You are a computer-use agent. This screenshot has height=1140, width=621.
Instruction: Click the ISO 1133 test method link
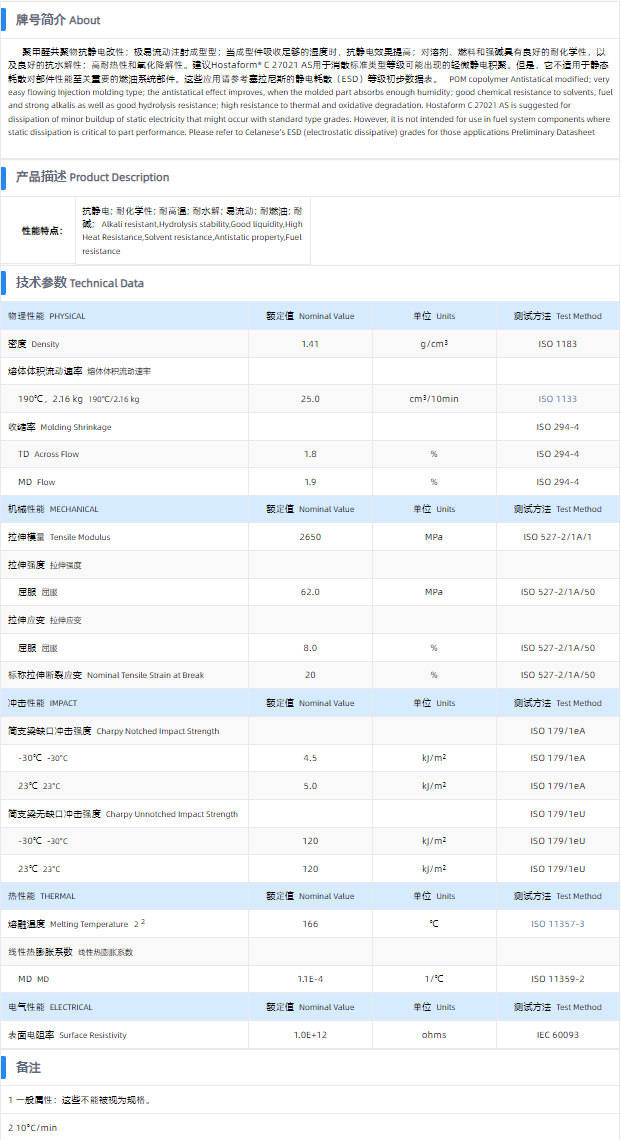coord(557,399)
